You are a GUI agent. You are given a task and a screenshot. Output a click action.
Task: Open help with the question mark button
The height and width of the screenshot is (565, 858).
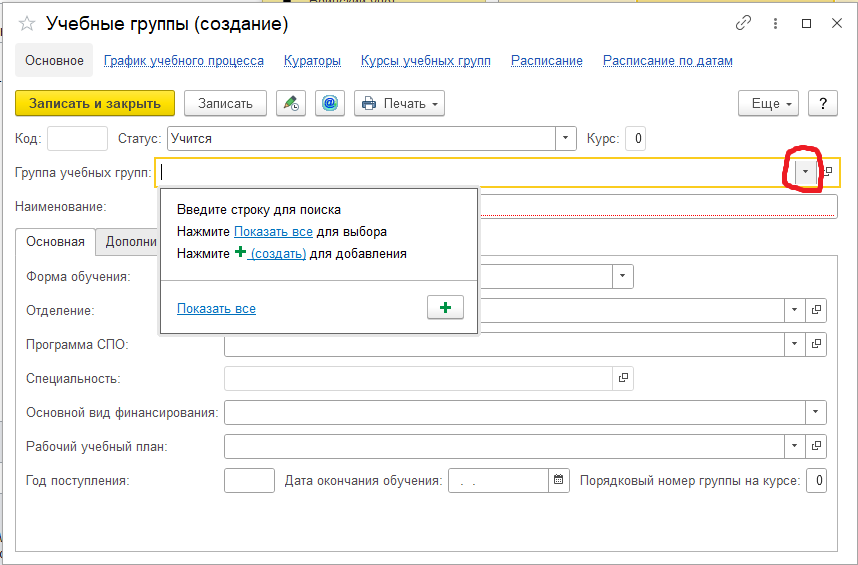pos(822,103)
